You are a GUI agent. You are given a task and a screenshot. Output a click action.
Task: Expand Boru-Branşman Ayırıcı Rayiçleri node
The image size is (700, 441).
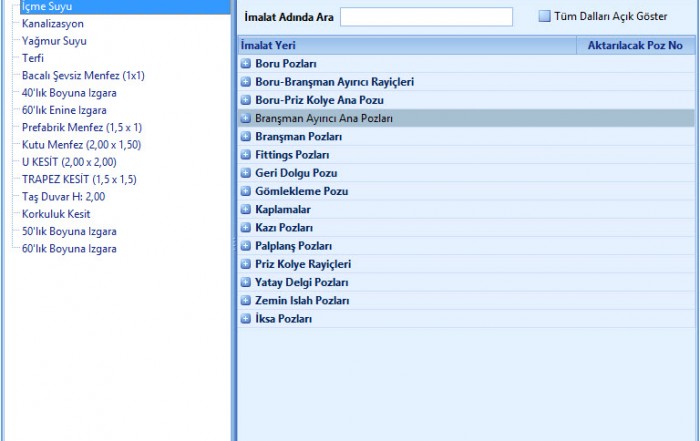(246, 82)
